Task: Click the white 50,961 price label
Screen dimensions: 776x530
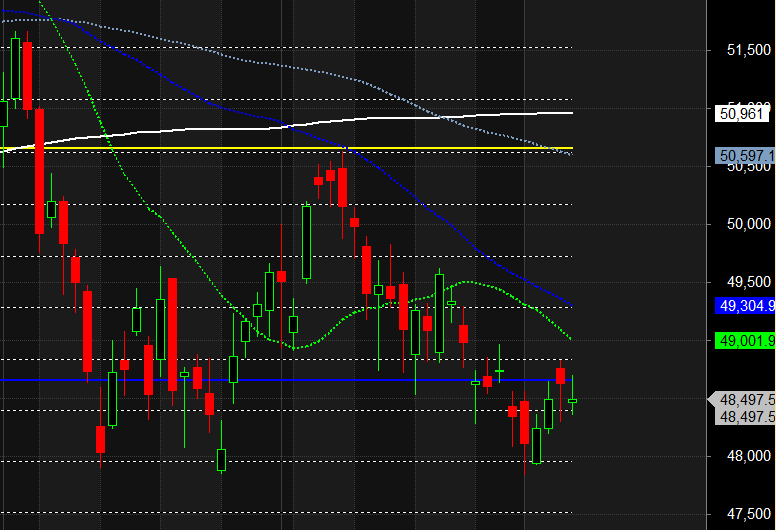Action: 742,114
